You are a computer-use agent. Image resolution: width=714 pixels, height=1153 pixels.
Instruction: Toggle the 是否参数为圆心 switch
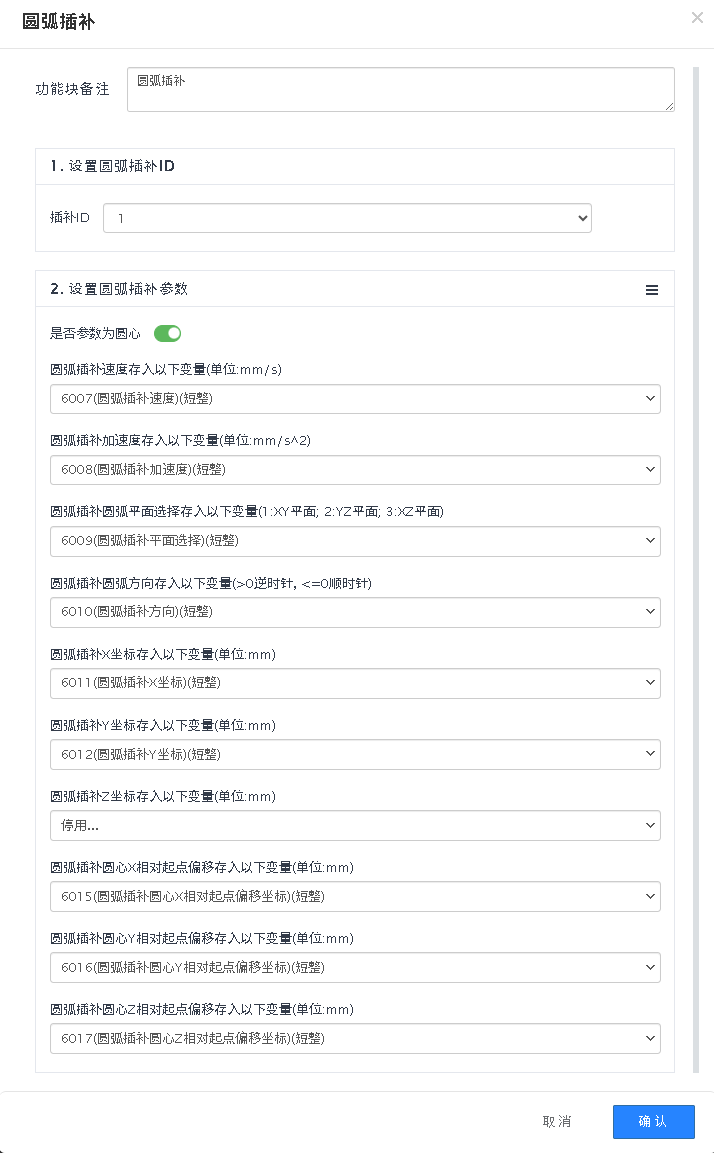(x=167, y=333)
